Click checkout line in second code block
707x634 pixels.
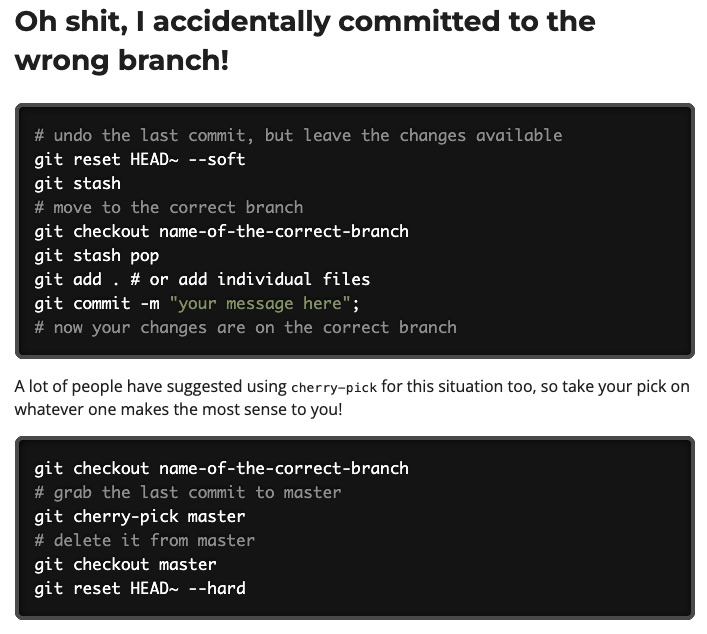point(221,469)
